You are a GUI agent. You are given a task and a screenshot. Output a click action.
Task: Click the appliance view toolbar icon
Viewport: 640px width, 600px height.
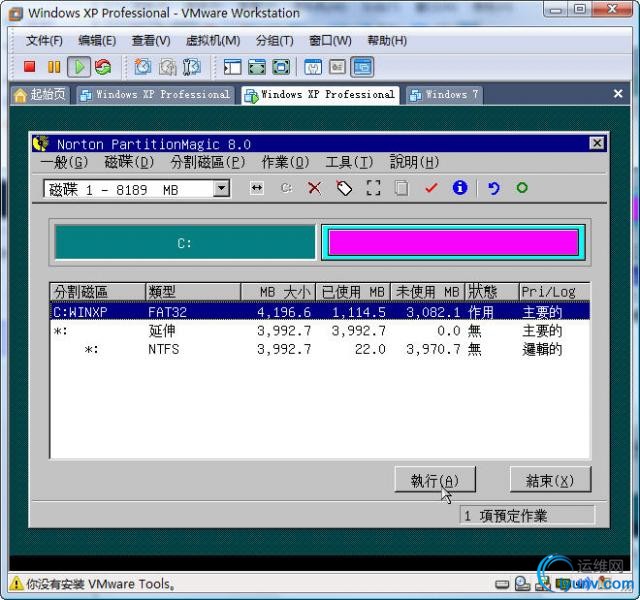click(338, 67)
